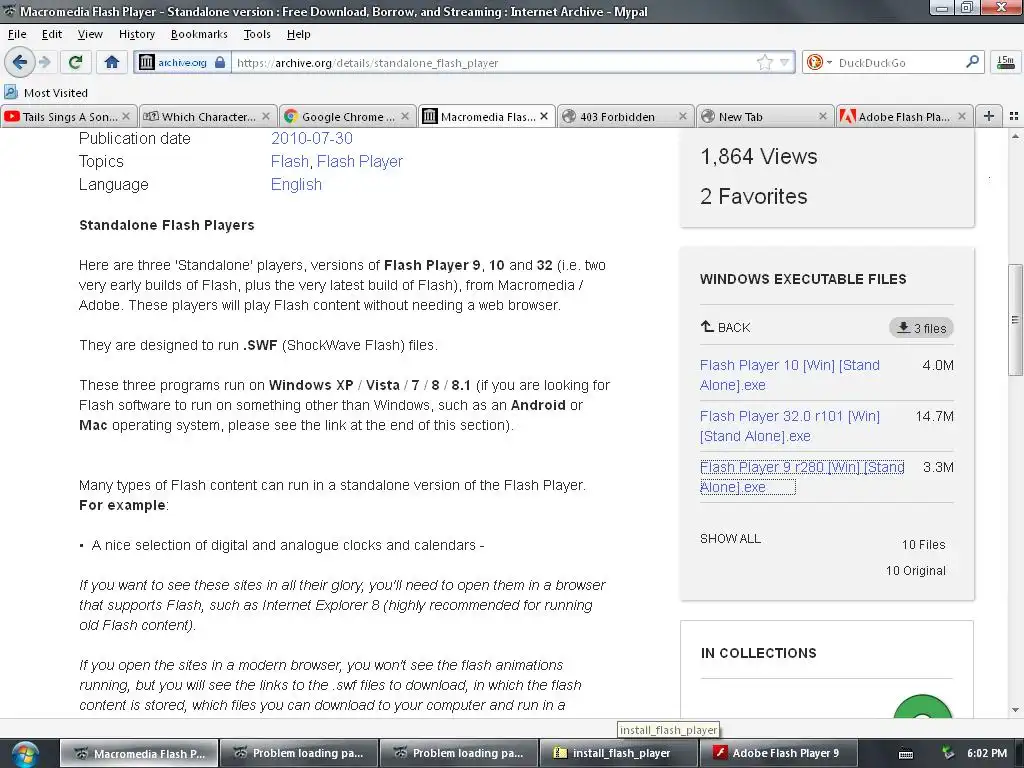Switch to Adobe Flash Player 9 taskbar item

coord(778,753)
